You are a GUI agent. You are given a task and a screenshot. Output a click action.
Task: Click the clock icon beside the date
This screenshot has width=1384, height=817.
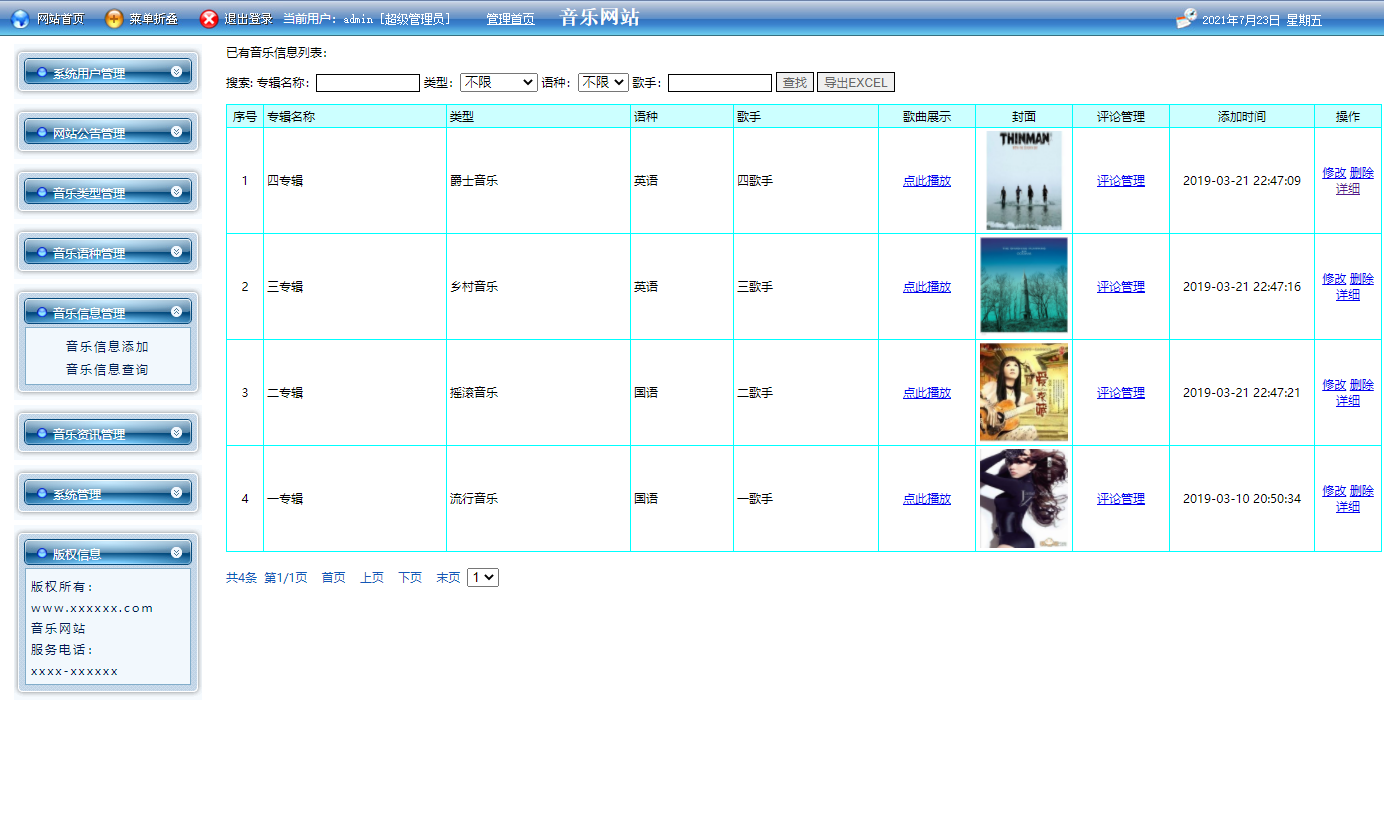coord(1187,17)
